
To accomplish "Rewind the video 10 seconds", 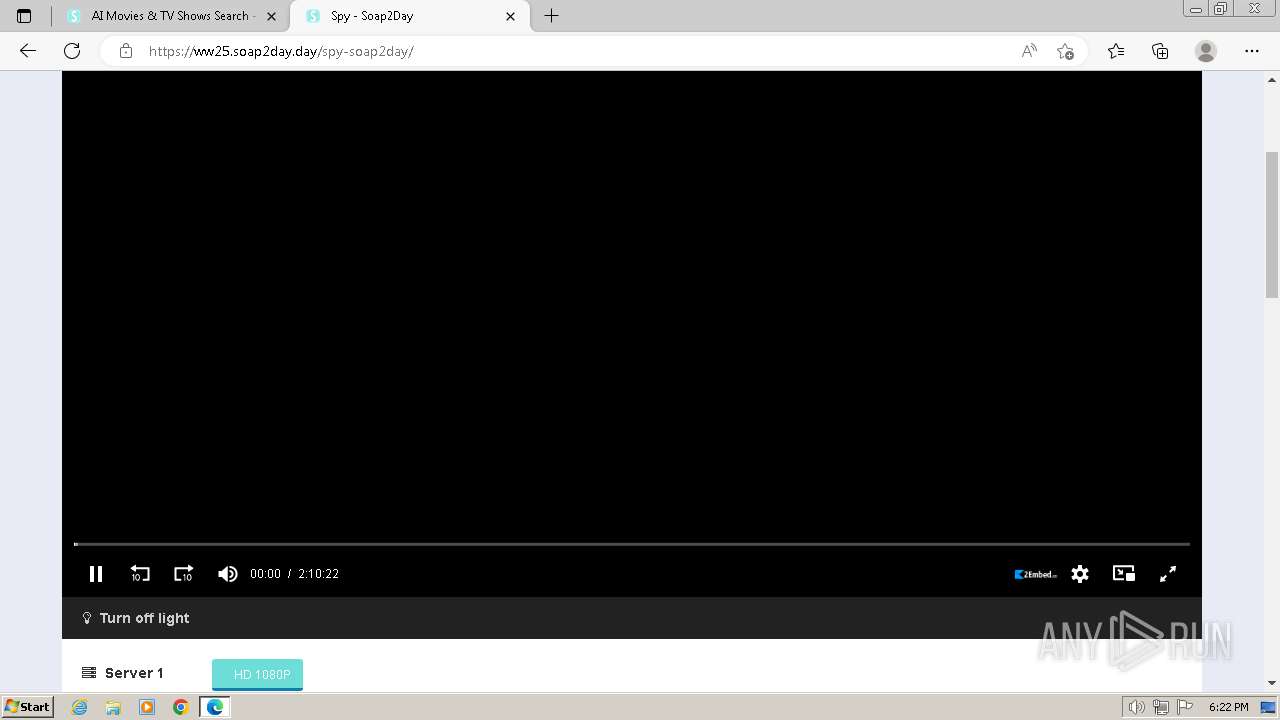I will (140, 574).
